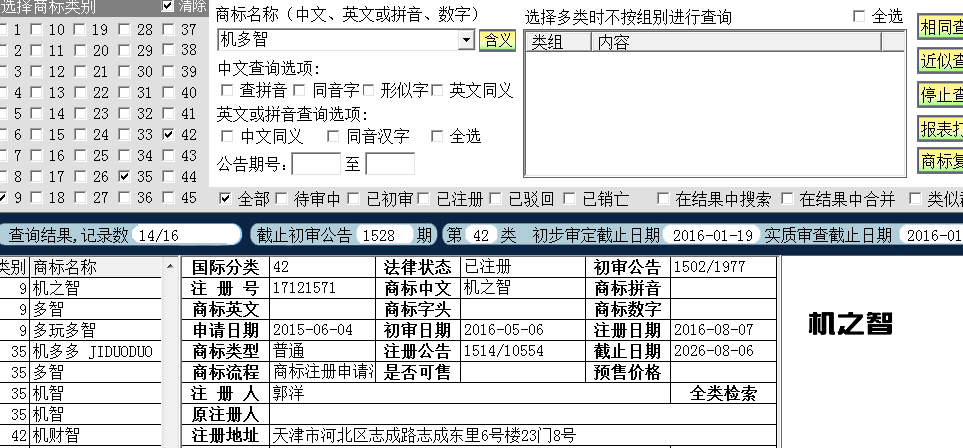Enable 在结果中搜索 option
Screen dimensions: 963x448
[663, 198]
